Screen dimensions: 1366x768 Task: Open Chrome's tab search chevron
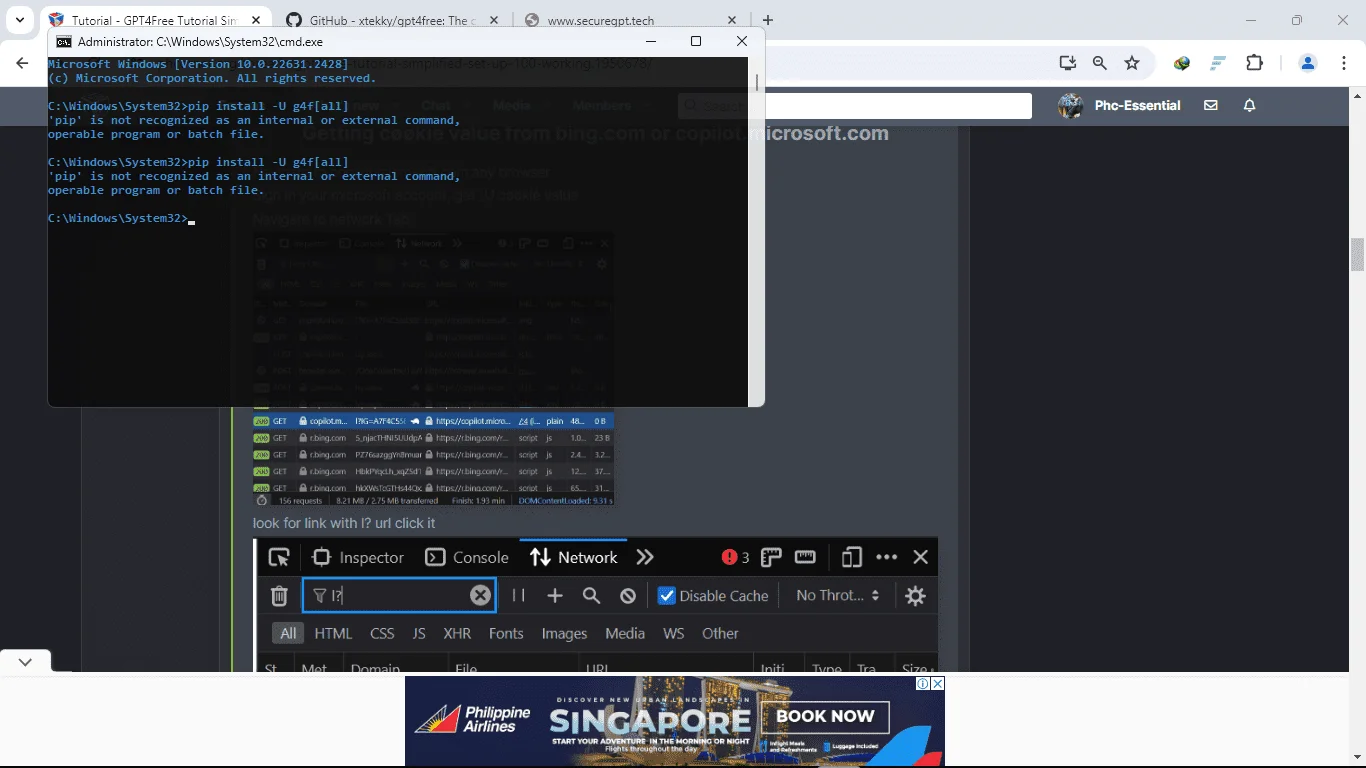click(19, 20)
